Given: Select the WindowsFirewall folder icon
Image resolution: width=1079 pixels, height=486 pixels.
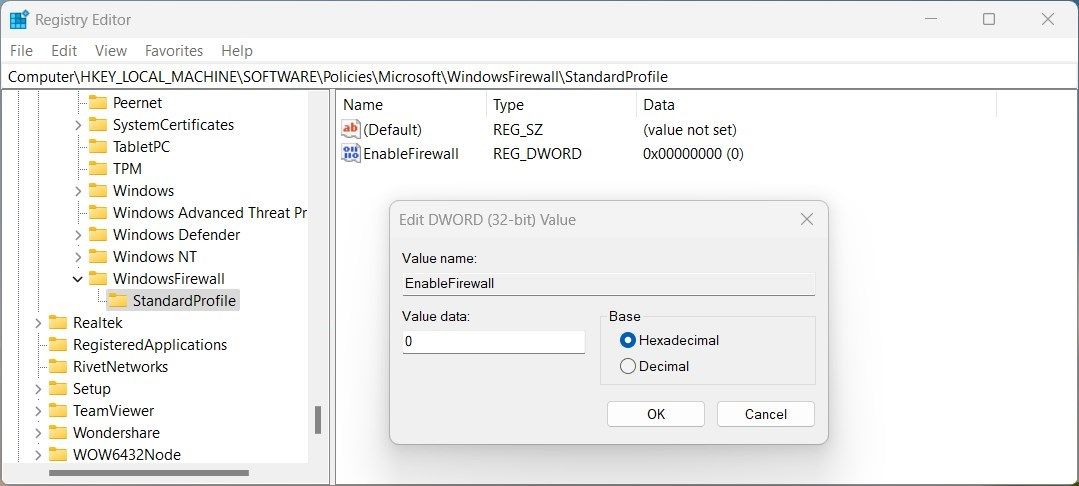Looking at the screenshot, I should (98, 279).
